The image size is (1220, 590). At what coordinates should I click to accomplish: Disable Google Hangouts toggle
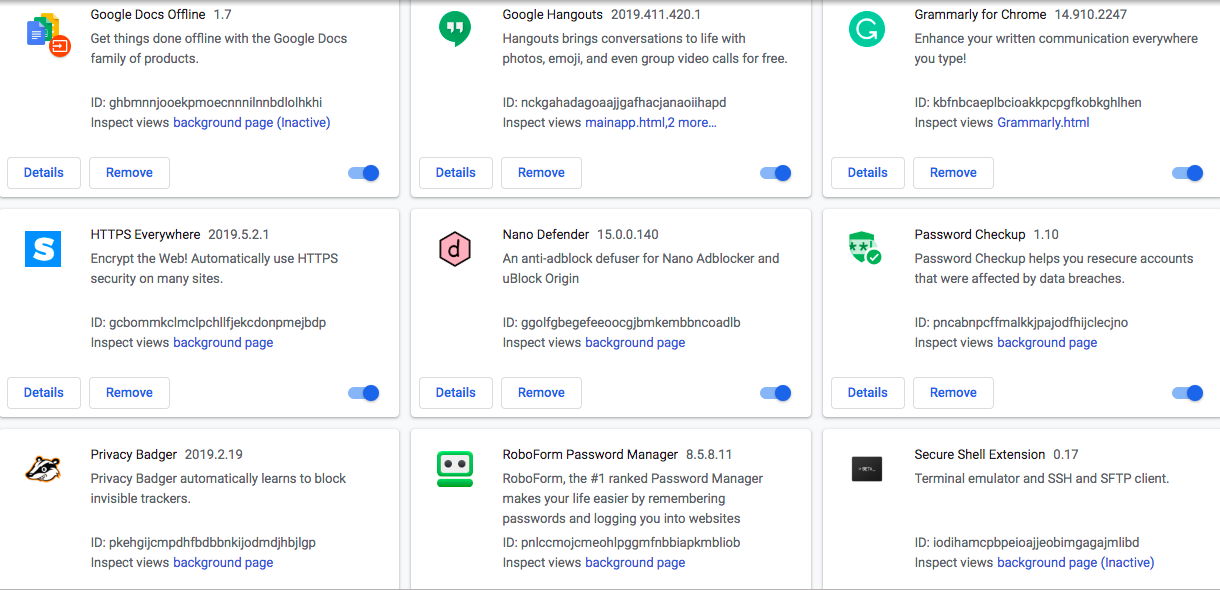776,173
